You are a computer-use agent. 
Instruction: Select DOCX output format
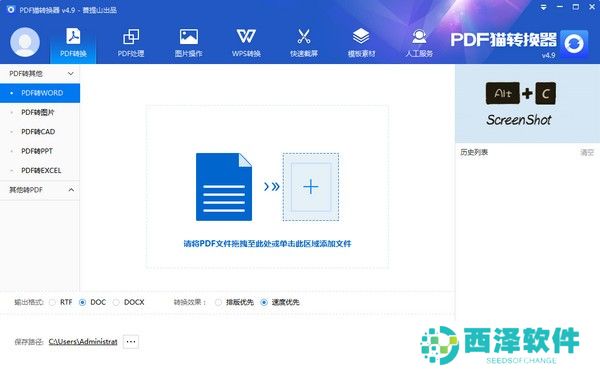click(116, 302)
